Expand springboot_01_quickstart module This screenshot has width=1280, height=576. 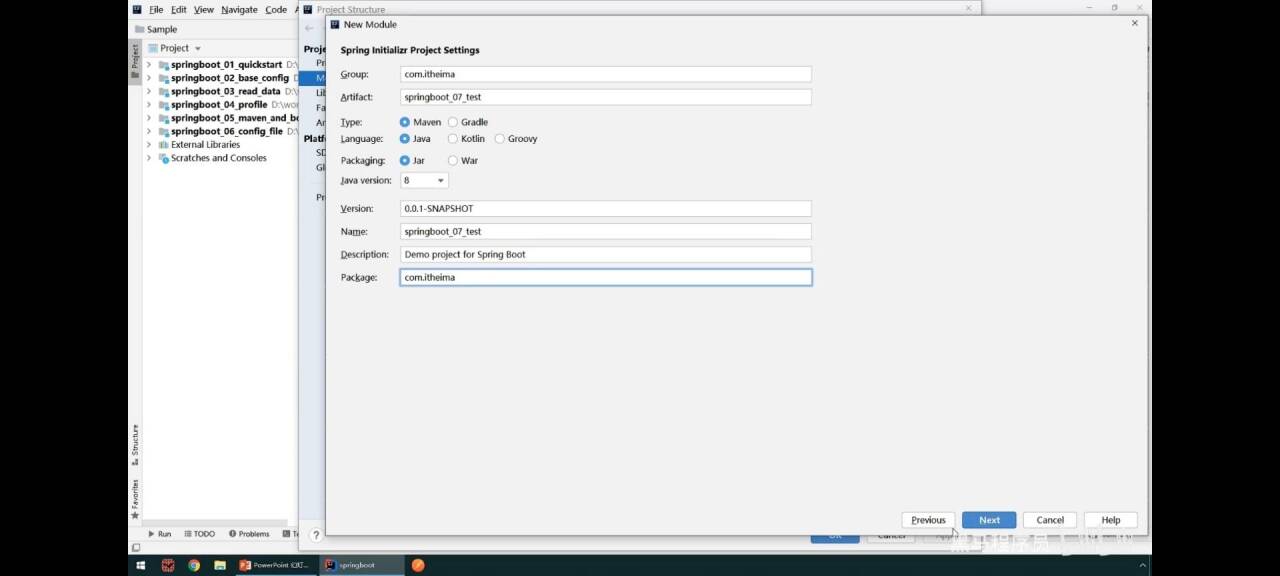(149, 65)
